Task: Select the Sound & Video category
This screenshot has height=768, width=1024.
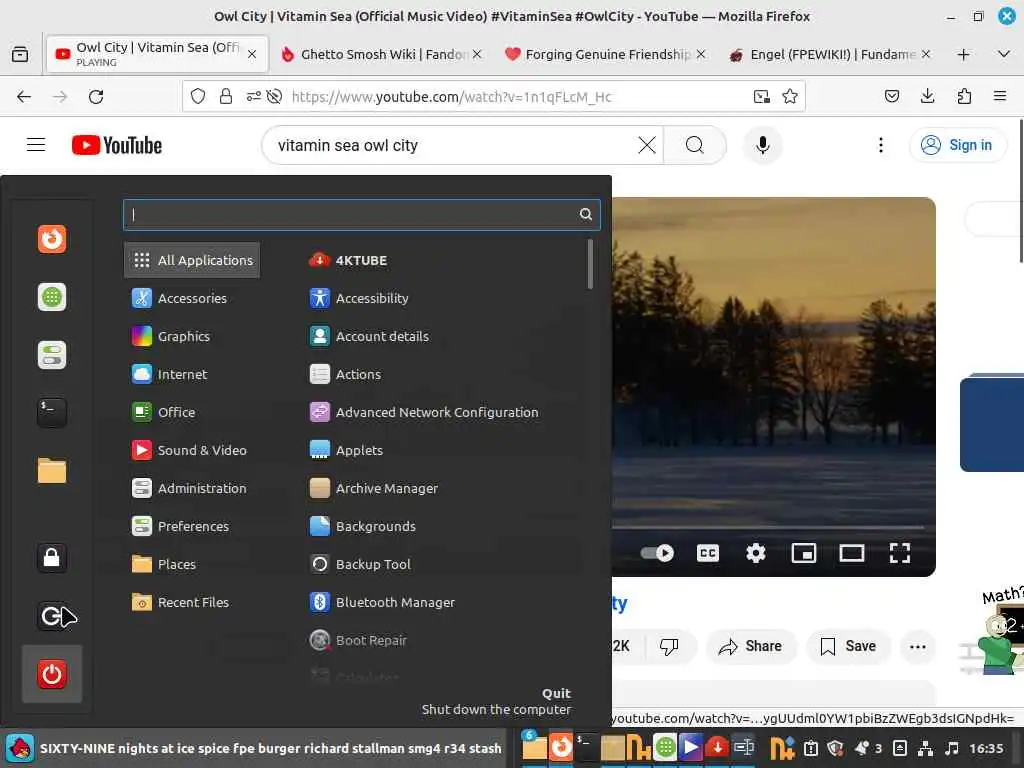Action: point(192,450)
